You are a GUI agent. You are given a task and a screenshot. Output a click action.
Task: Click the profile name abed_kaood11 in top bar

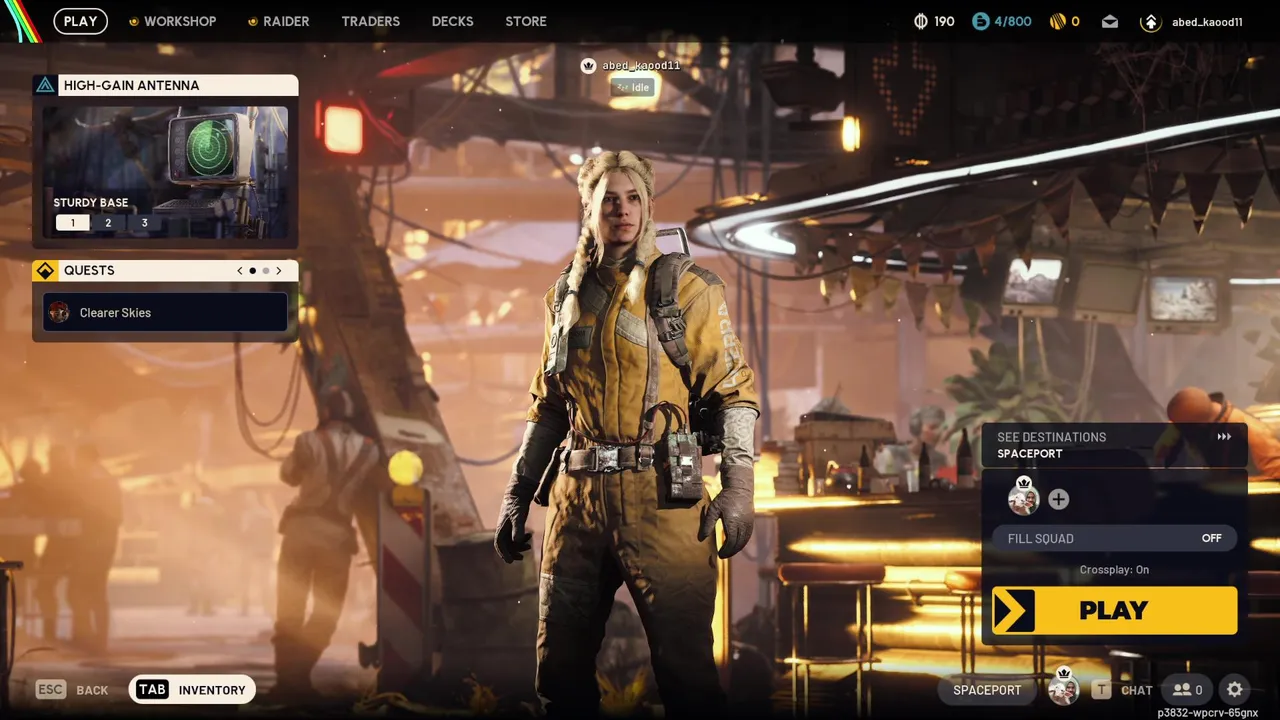[1207, 22]
